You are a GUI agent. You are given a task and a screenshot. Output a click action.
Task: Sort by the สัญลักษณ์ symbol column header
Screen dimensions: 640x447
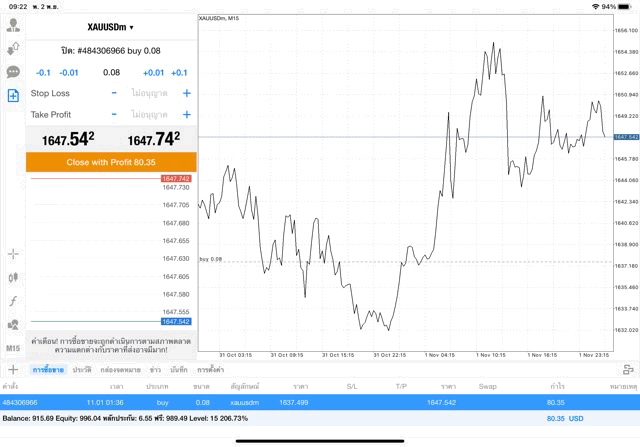(x=245, y=386)
